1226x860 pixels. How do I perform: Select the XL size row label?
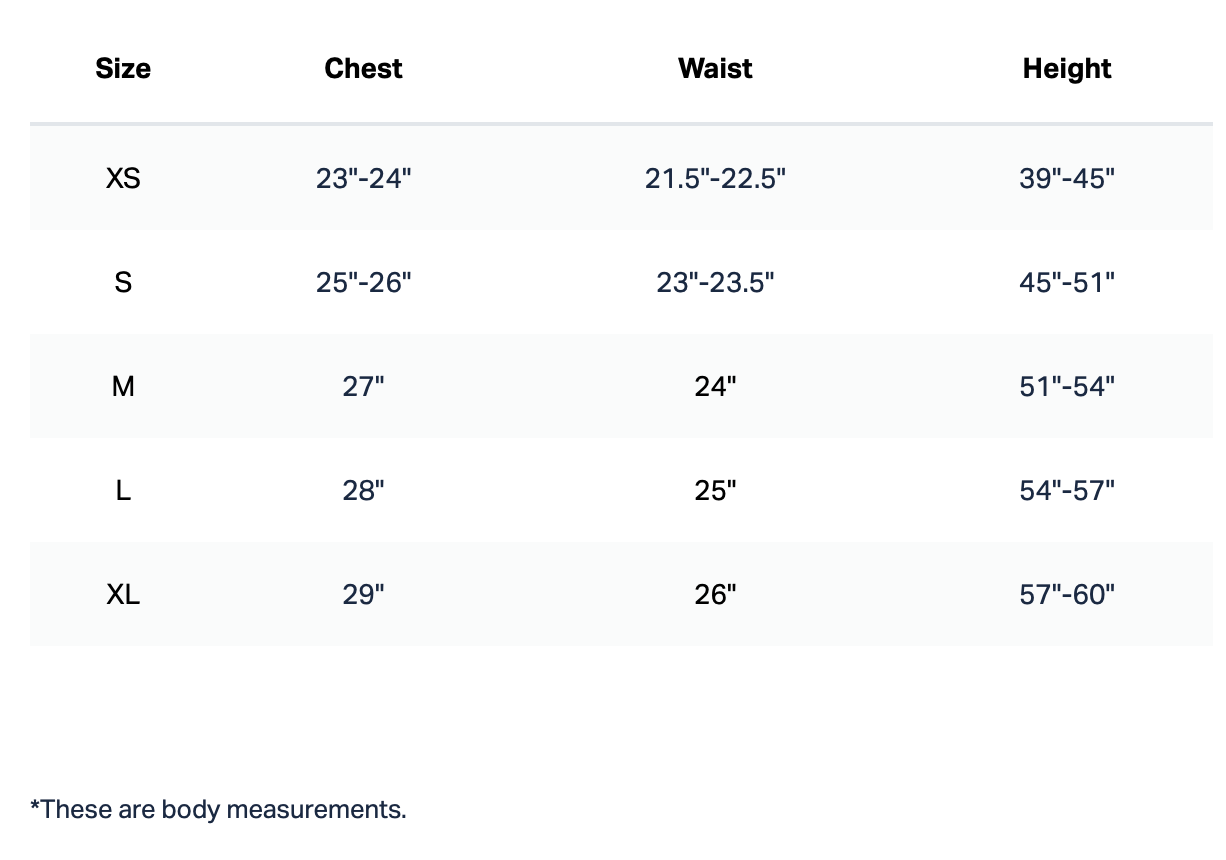123,595
